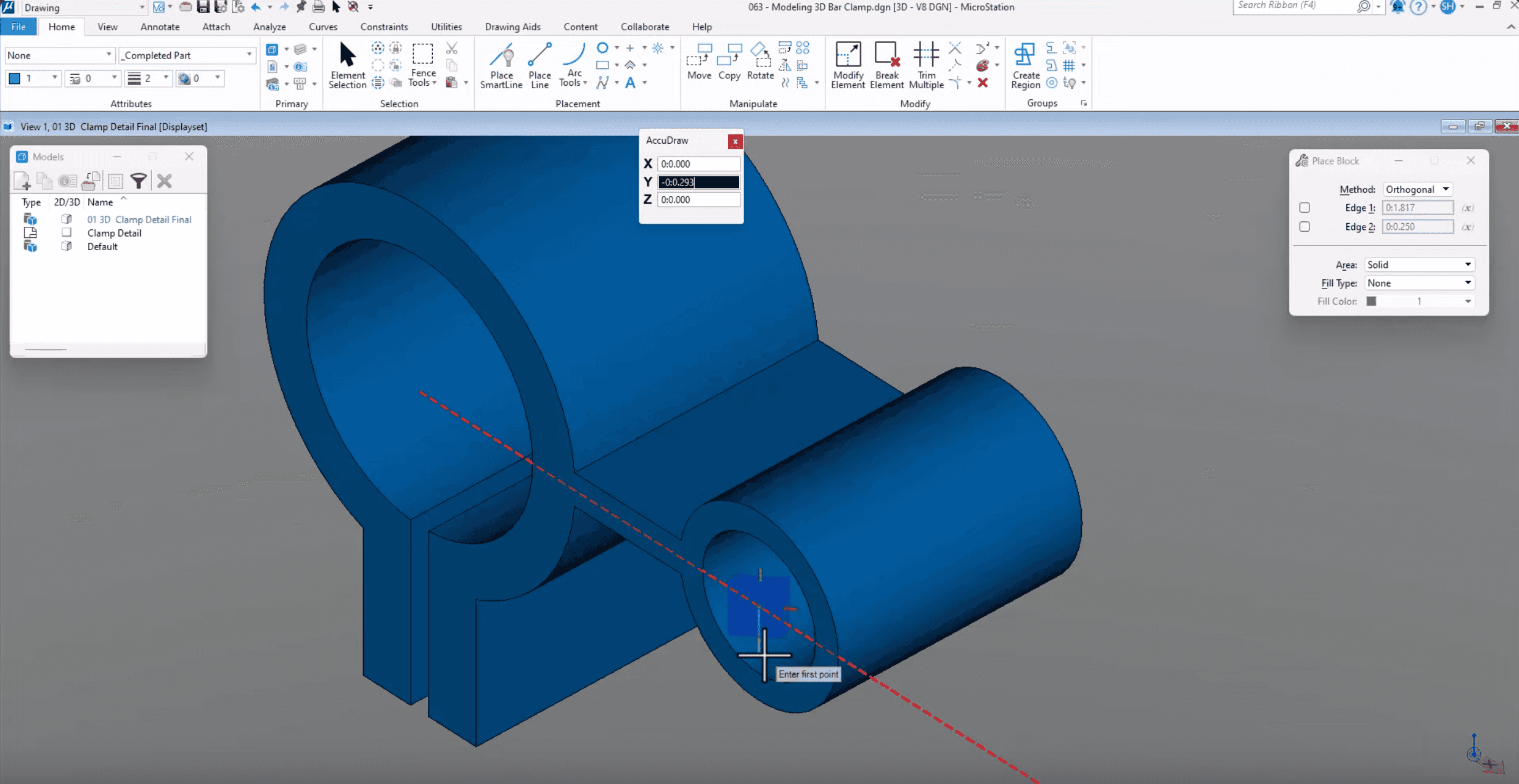Click the Place Text 'A' tool icon
This screenshot has height=784, width=1519.
pyautogui.click(x=630, y=83)
